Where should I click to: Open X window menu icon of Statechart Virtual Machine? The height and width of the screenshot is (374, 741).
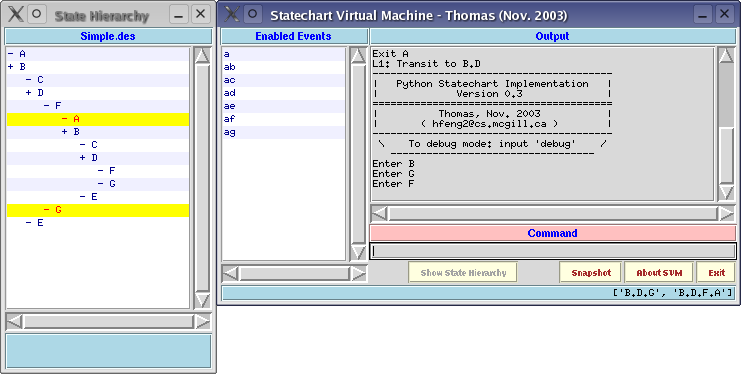232,14
